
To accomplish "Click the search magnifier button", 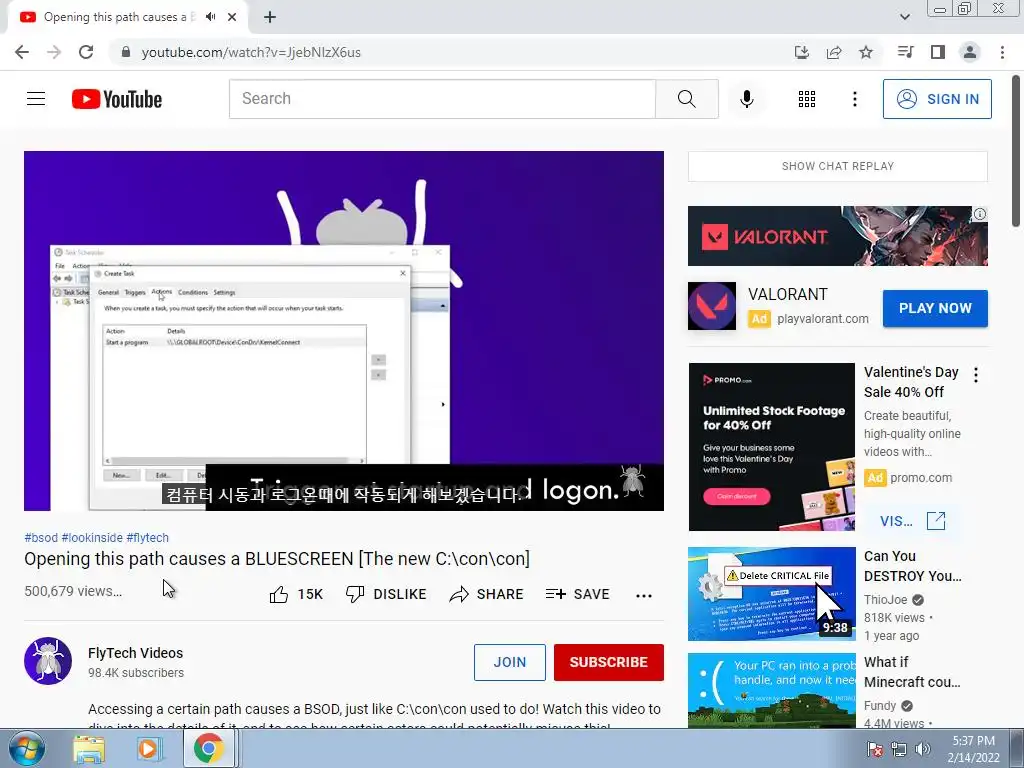I will coord(686,99).
